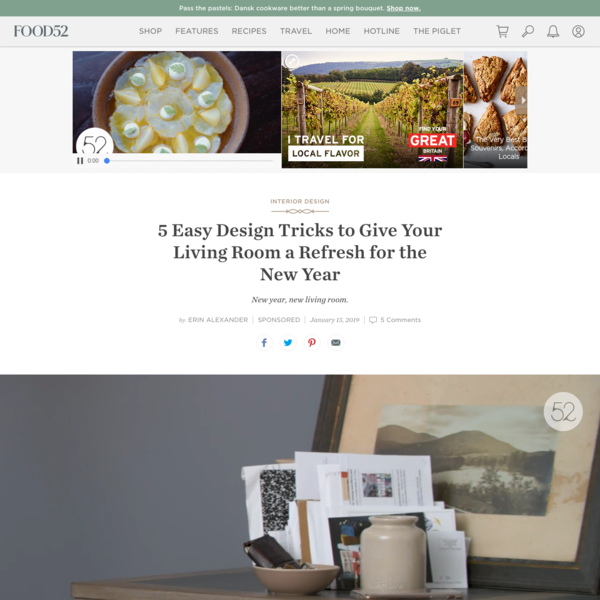Share article on Facebook

(x=264, y=342)
